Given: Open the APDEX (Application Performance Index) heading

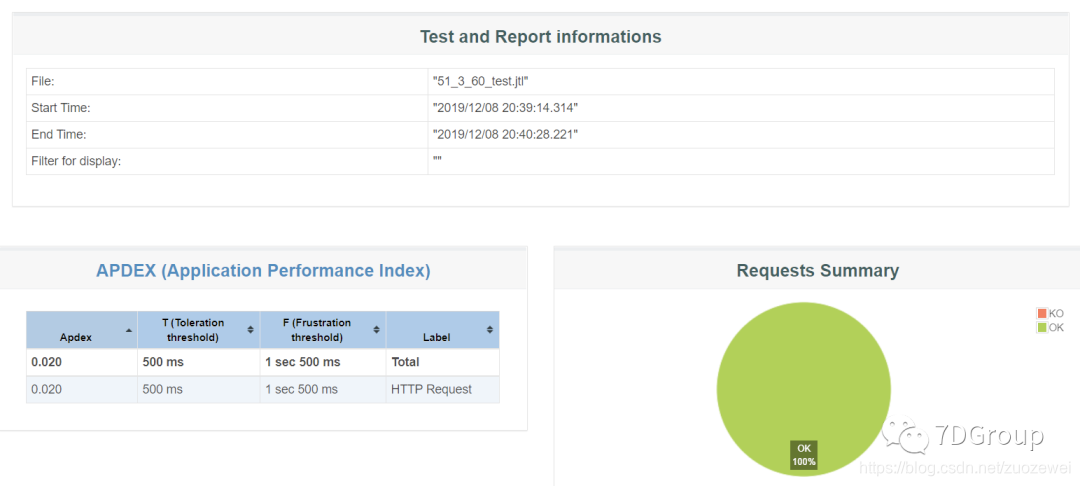Looking at the screenshot, I should pyautogui.click(x=263, y=271).
